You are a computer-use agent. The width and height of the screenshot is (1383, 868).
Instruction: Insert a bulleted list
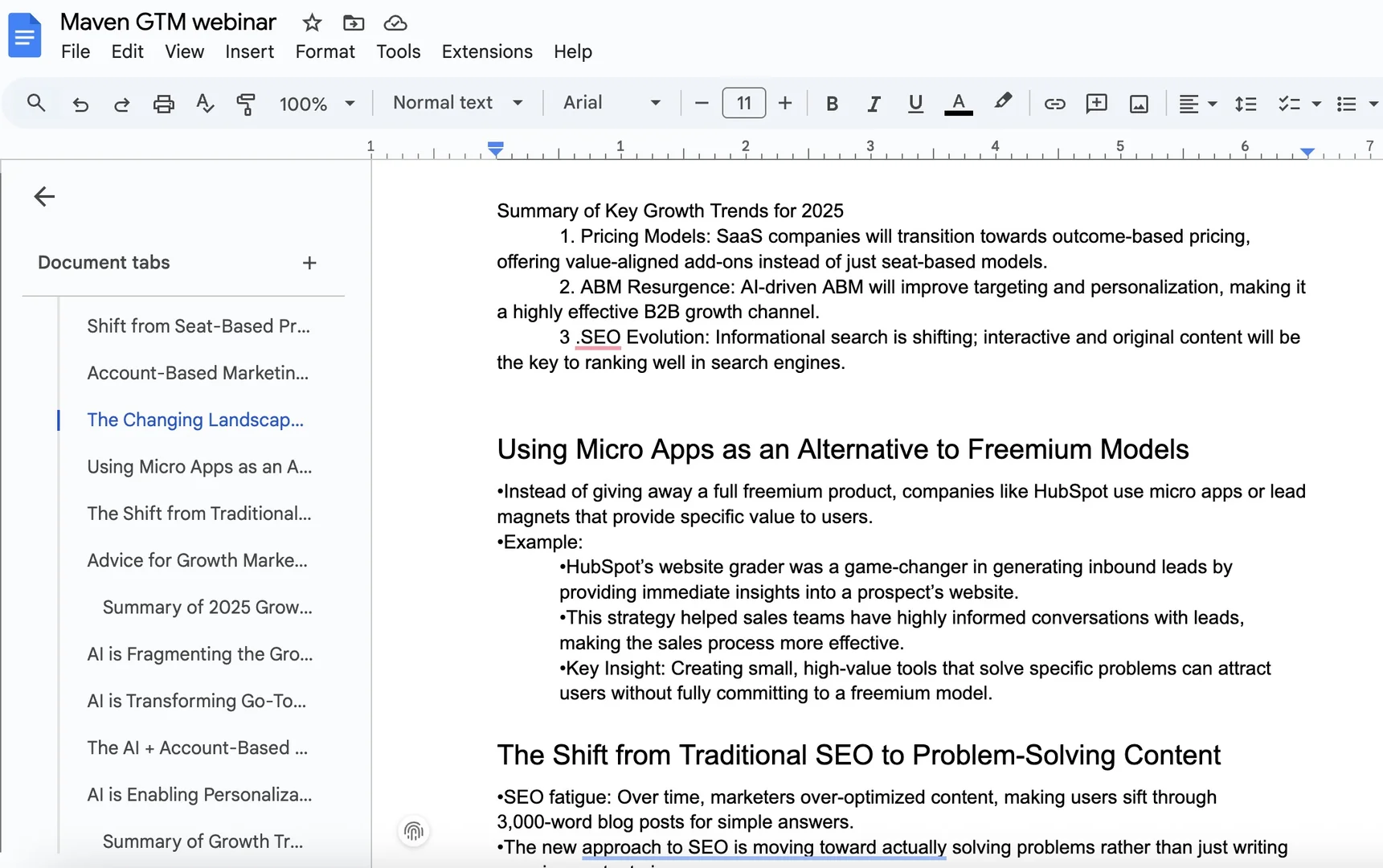click(x=1347, y=104)
